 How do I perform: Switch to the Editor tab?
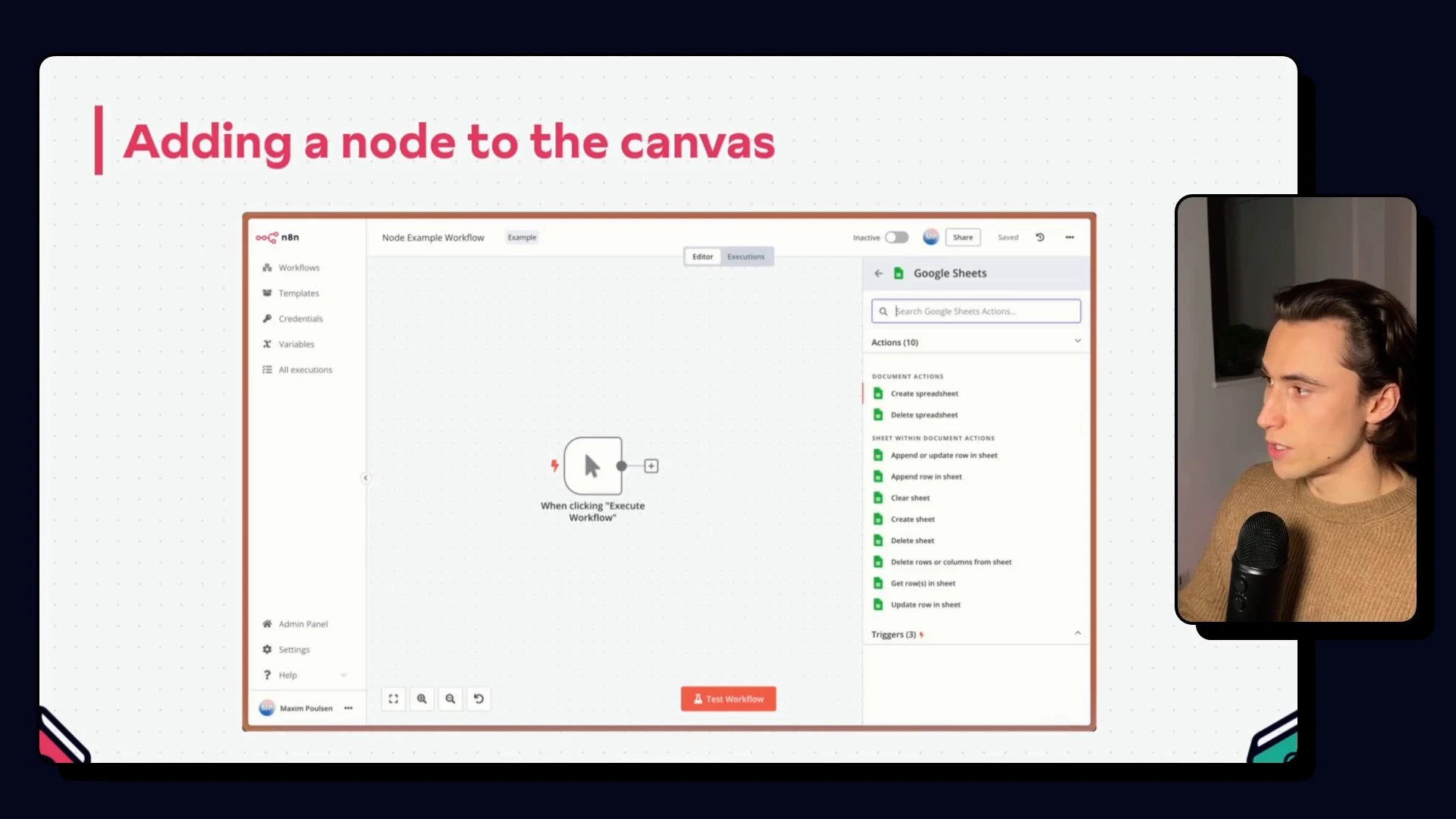(703, 256)
